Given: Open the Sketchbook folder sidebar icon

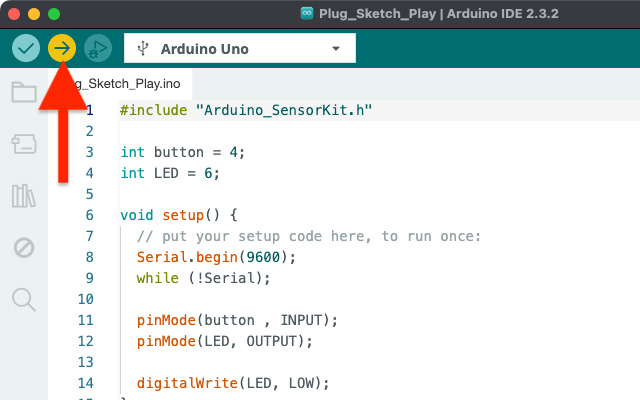Looking at the screenshot, I should click(x=24, y=93).
